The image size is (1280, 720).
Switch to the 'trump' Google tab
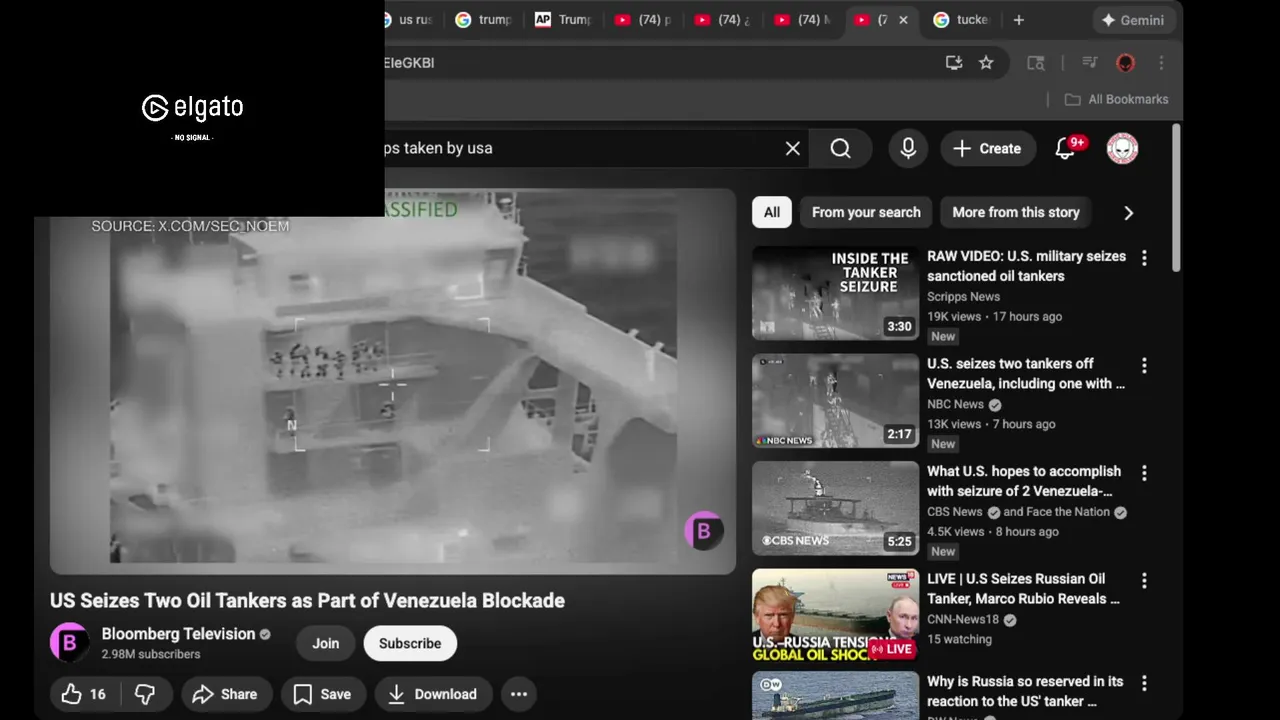[484, 20]
